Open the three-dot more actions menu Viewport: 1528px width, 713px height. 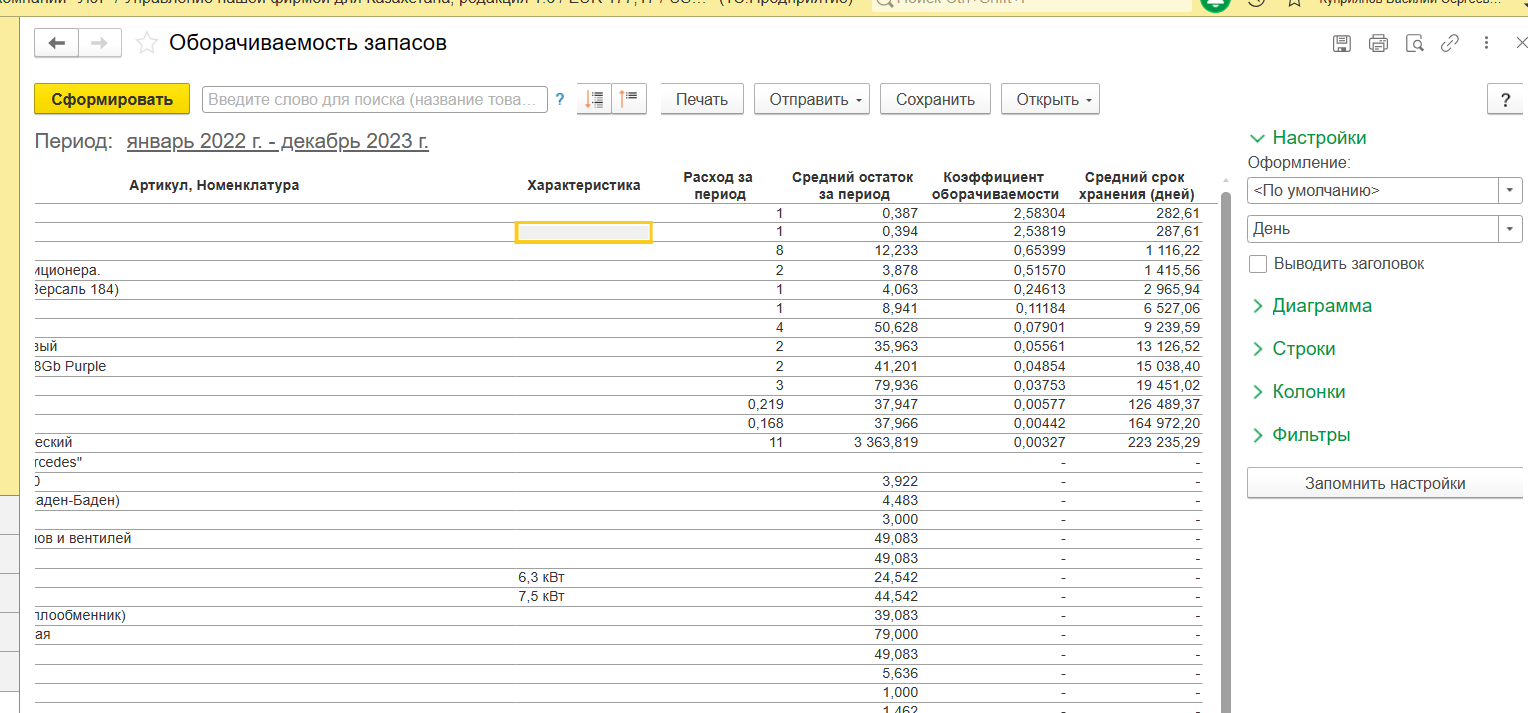click(1487, 43)
